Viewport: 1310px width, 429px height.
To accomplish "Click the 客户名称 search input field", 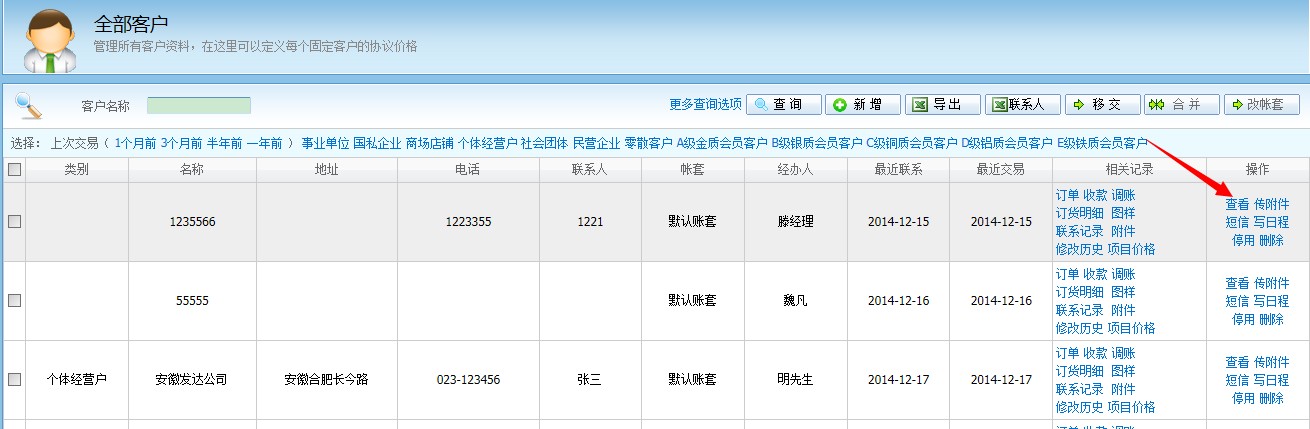I will [199, 106].
